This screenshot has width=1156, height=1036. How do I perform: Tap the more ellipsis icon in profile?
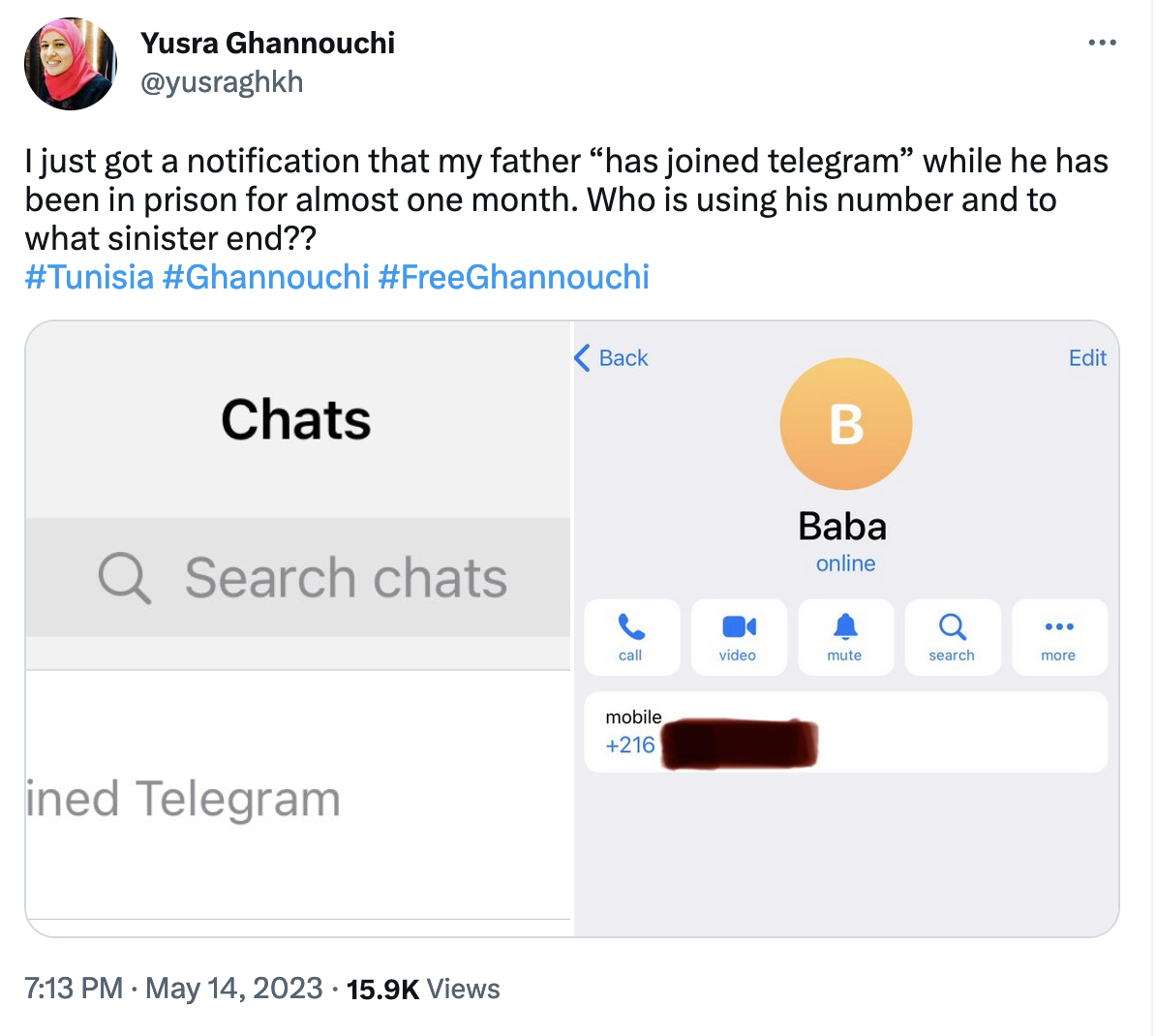pos(1059,627)
